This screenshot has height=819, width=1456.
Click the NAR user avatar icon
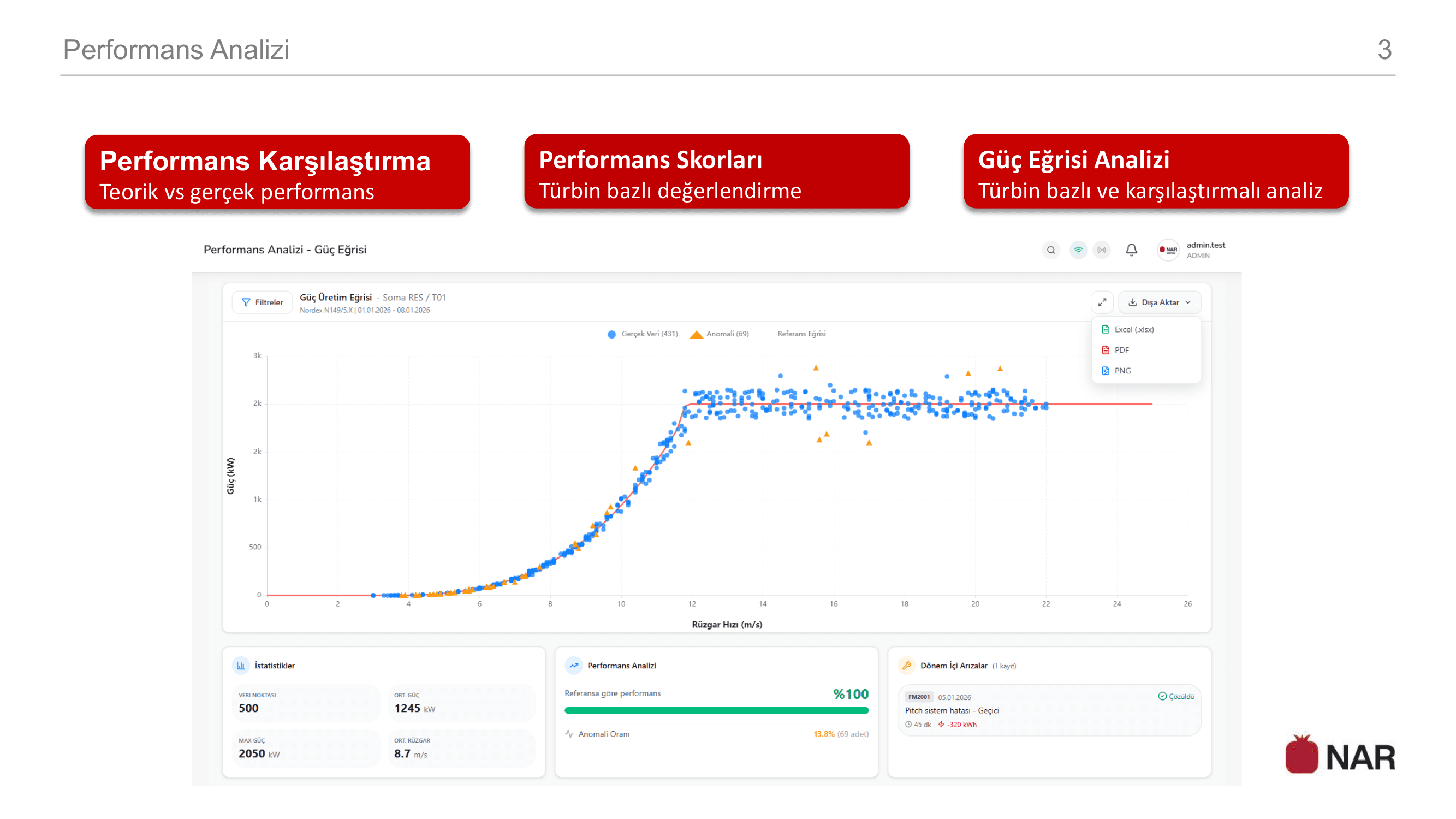click(x=1168, y=250)
